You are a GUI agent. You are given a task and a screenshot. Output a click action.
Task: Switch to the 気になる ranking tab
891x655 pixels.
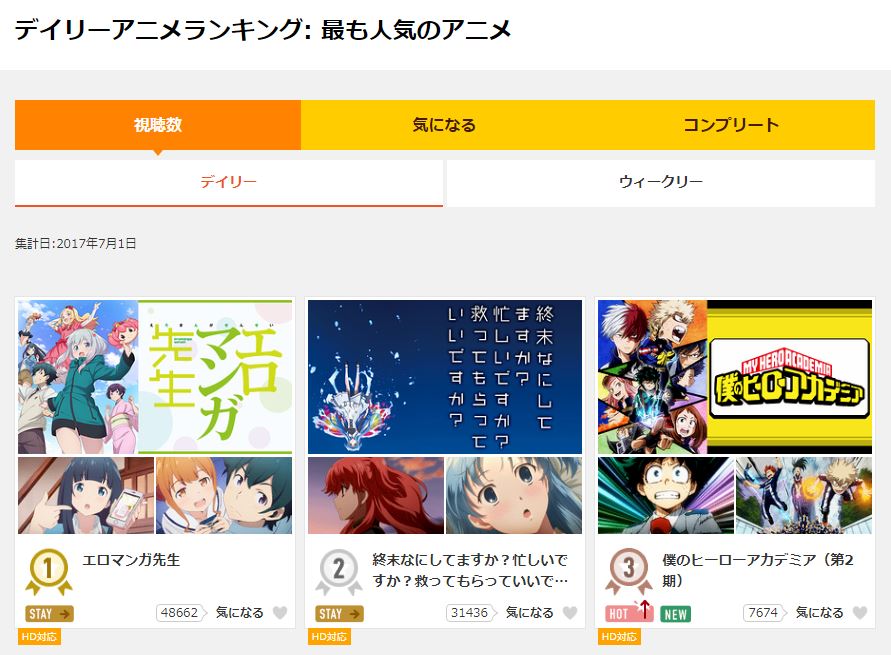point(444,125)
